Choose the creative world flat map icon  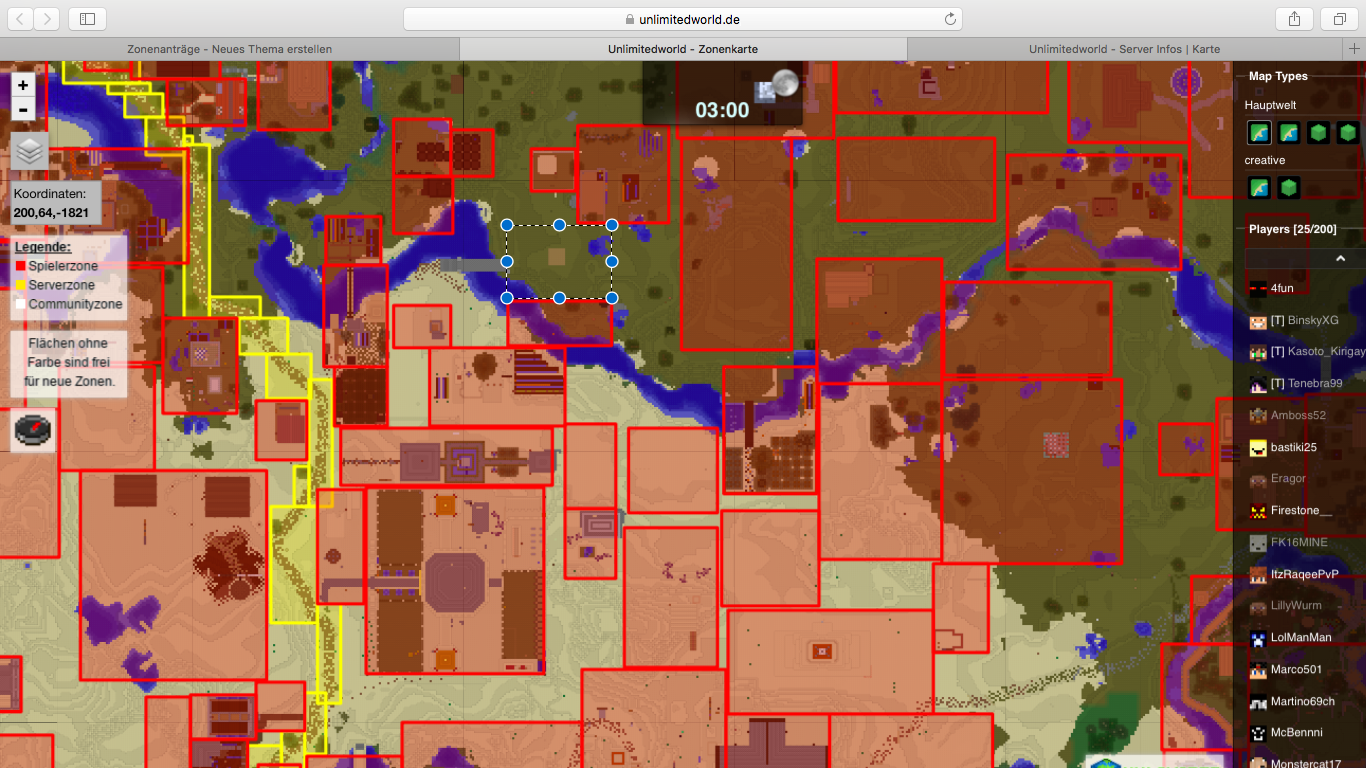pos(1259,187)
